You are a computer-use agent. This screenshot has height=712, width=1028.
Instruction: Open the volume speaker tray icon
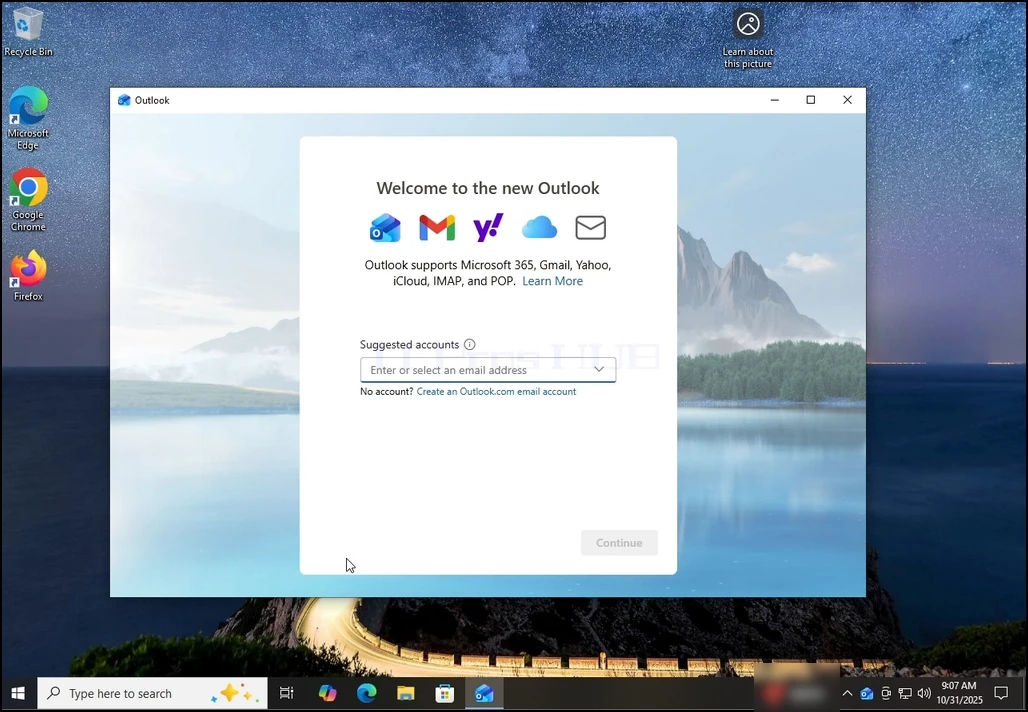pos(924,694)
